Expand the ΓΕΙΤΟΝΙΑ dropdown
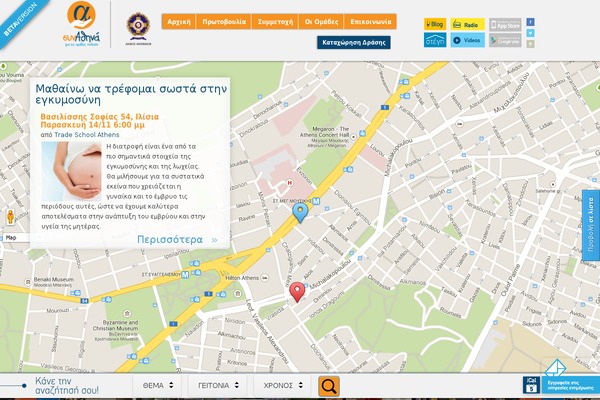The width and height of the screenshot is (600, 400). pos(218,385)
